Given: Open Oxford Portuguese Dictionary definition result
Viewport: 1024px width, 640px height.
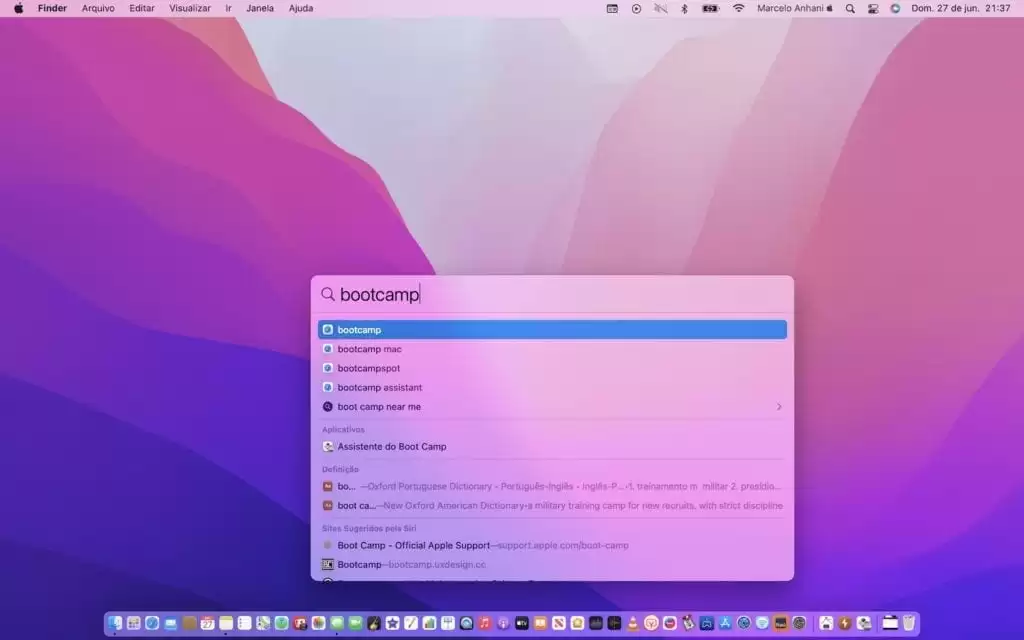Looking at the screenshot, I should (x=552, y=487).
